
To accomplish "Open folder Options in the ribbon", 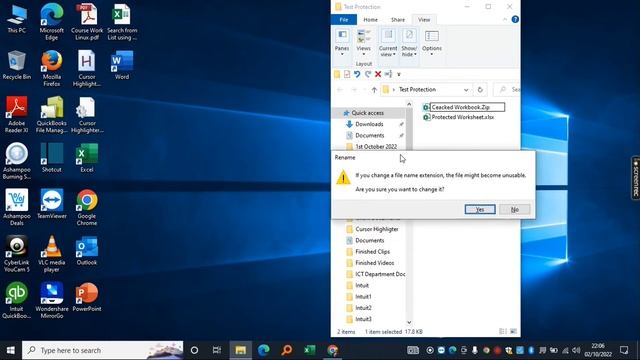I will (x=432, y=42).
